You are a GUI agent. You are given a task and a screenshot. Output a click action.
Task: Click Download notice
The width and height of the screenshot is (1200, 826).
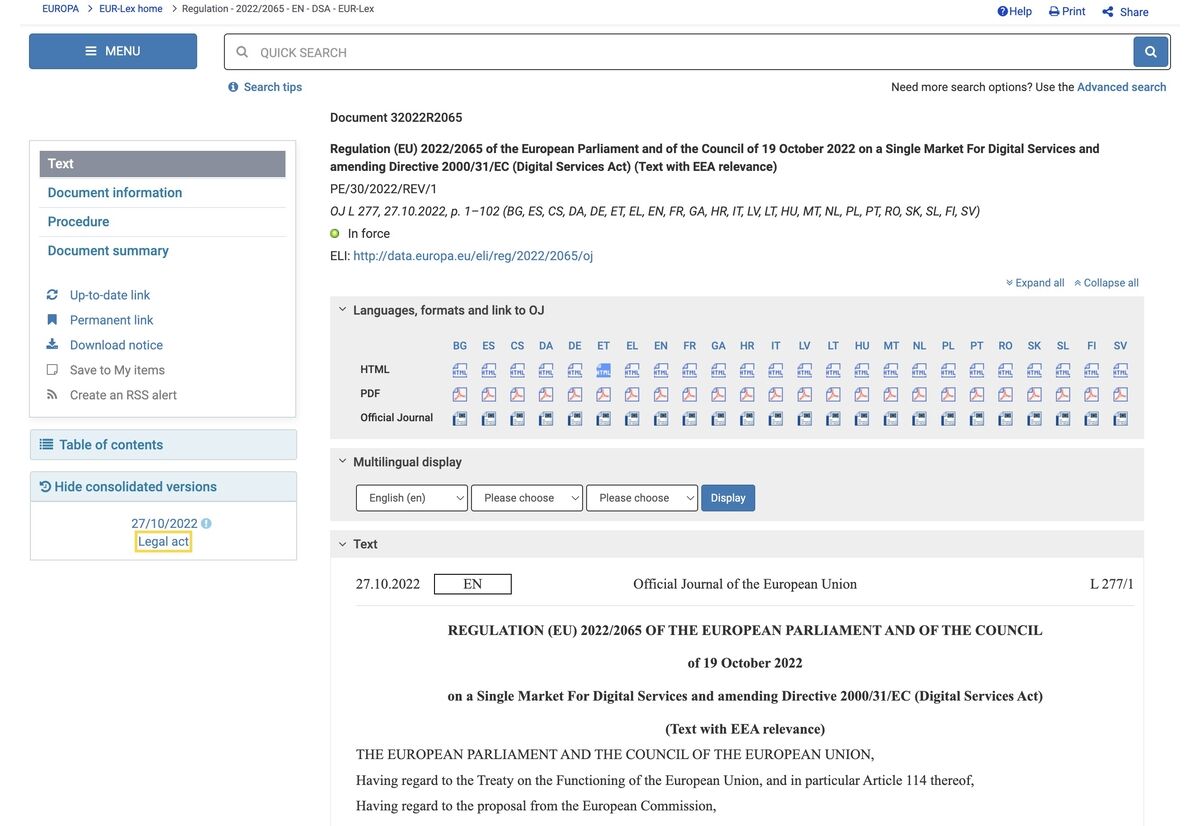tap(116, 345)
